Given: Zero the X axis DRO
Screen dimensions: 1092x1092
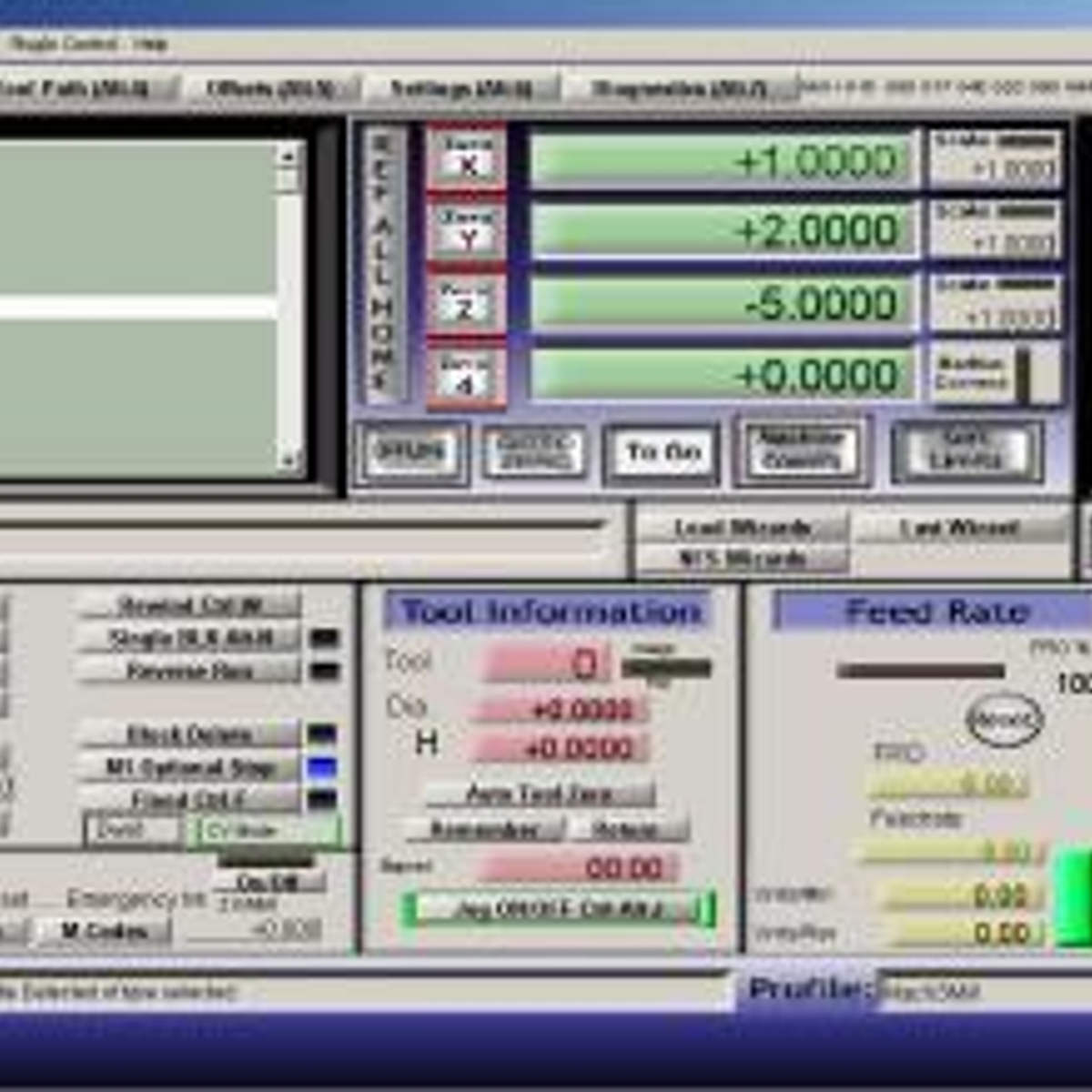Looking at the screenshot, I should click(x=465, y=157).
